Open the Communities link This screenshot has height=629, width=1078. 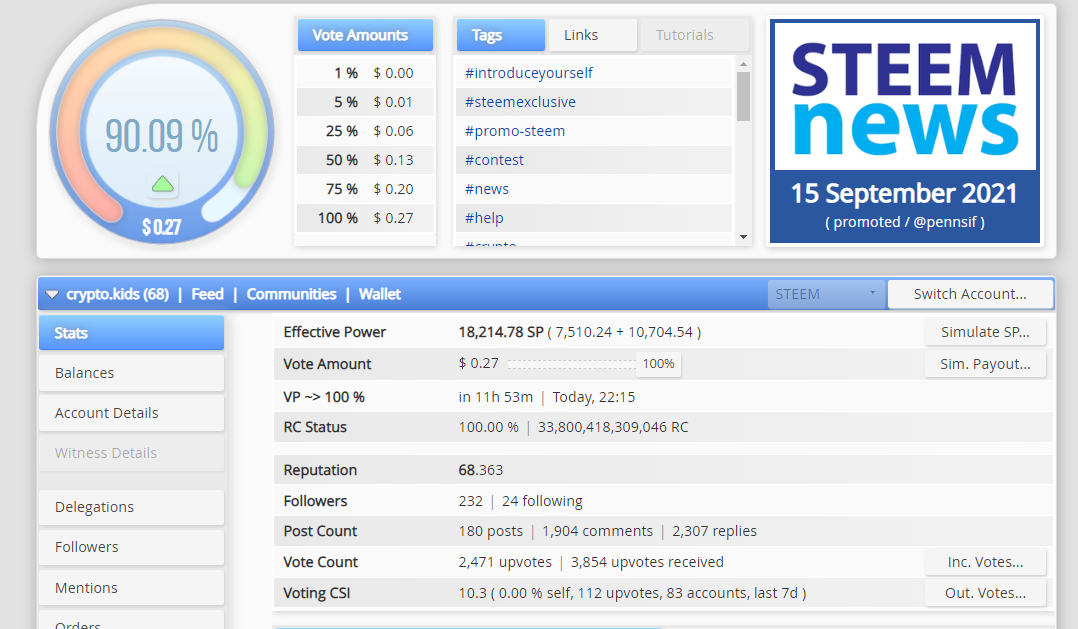pos(292,294)
